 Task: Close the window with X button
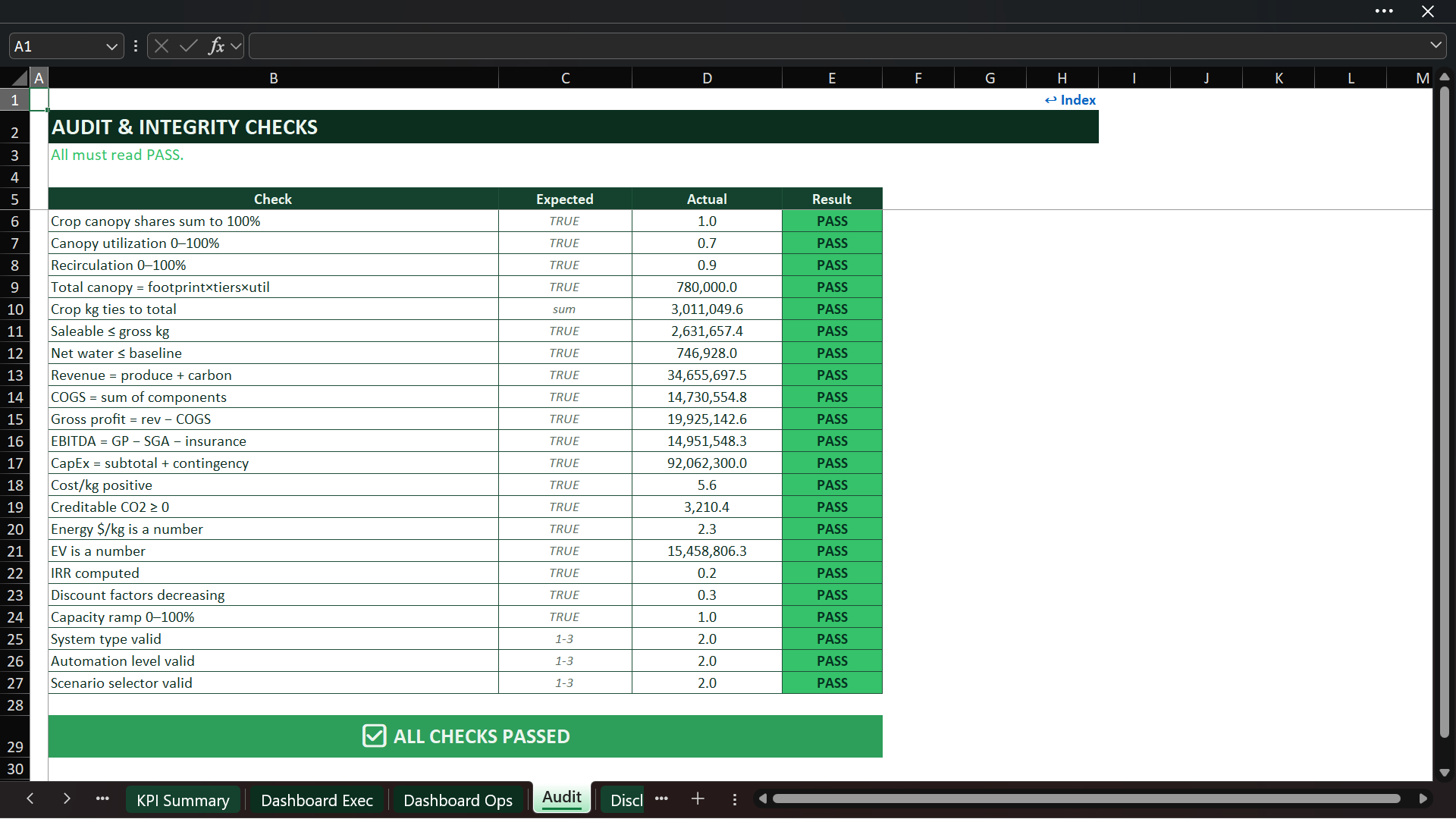pyautogui.click(x=1428, y=11)
